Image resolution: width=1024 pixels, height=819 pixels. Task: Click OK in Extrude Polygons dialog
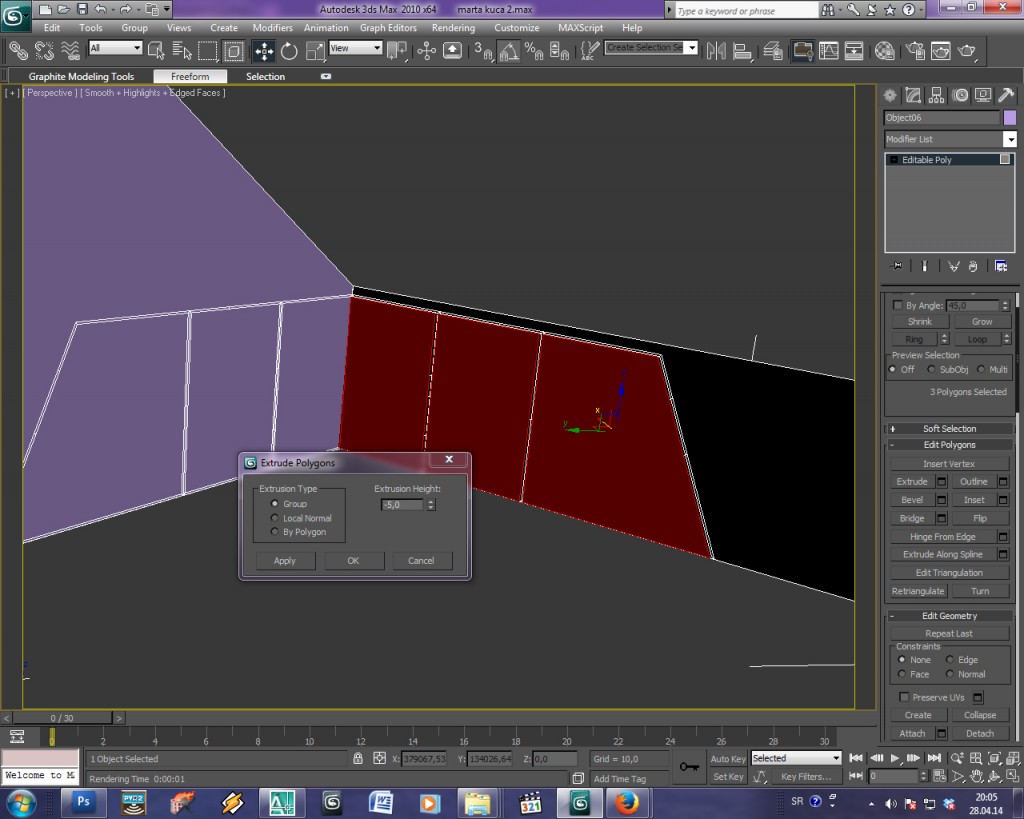click(x=353, y=560)
